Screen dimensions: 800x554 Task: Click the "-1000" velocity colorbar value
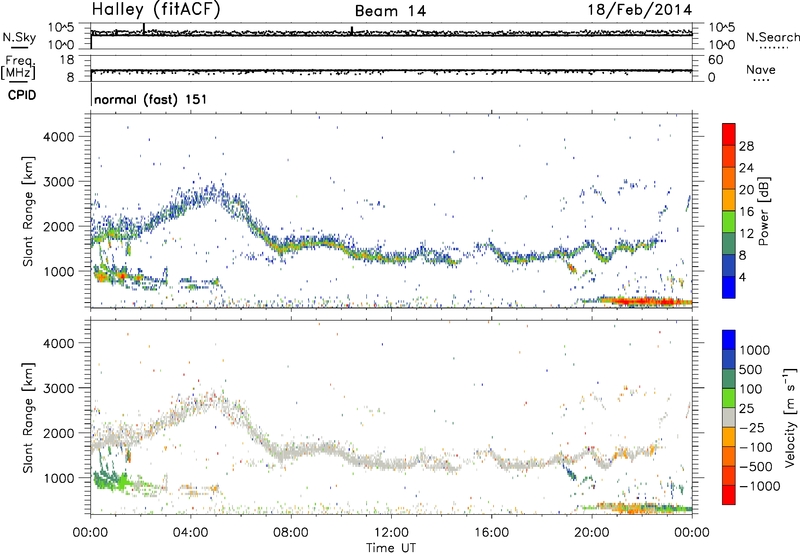tap(760, 486)
